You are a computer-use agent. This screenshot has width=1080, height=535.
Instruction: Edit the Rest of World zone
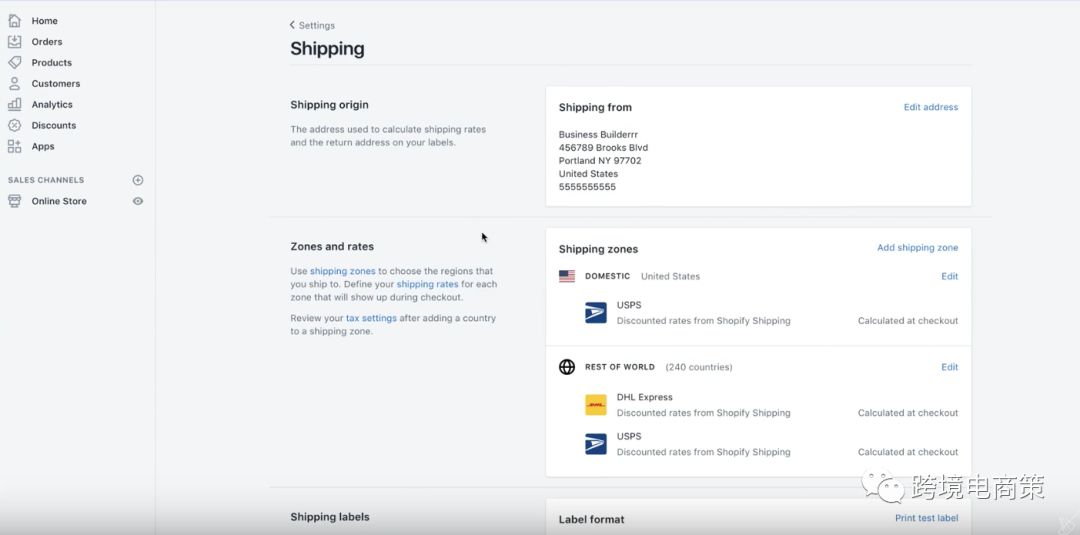click(949, 367)
